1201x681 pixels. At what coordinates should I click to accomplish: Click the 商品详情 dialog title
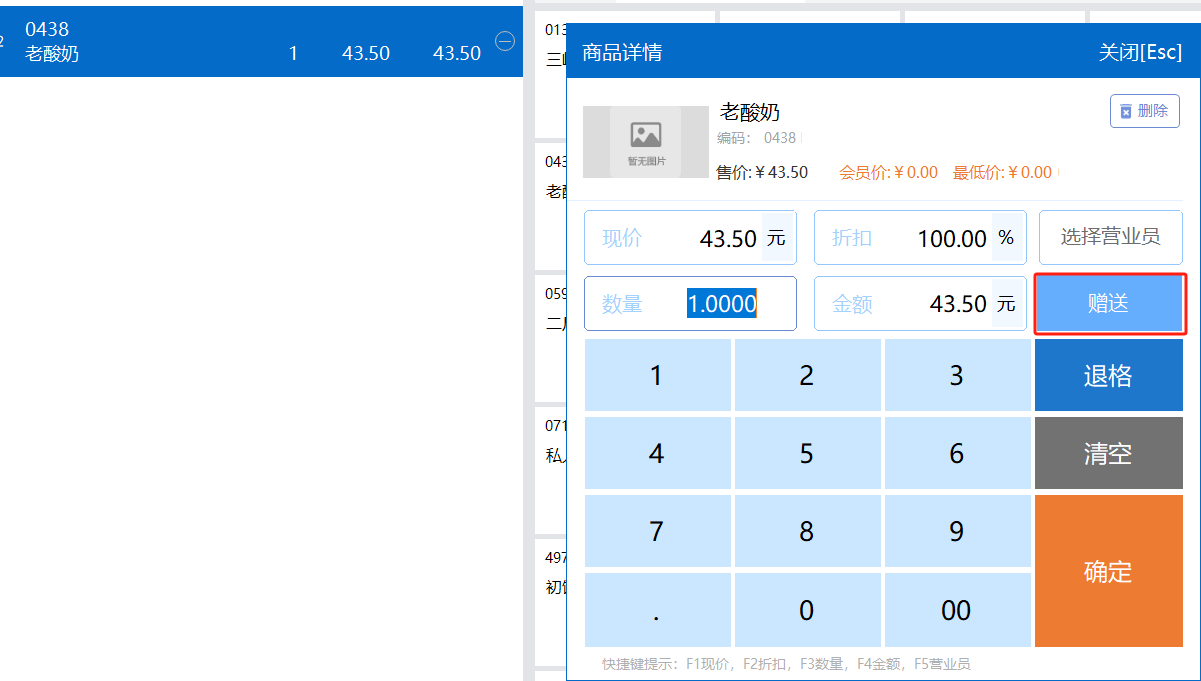coord(622,52)
